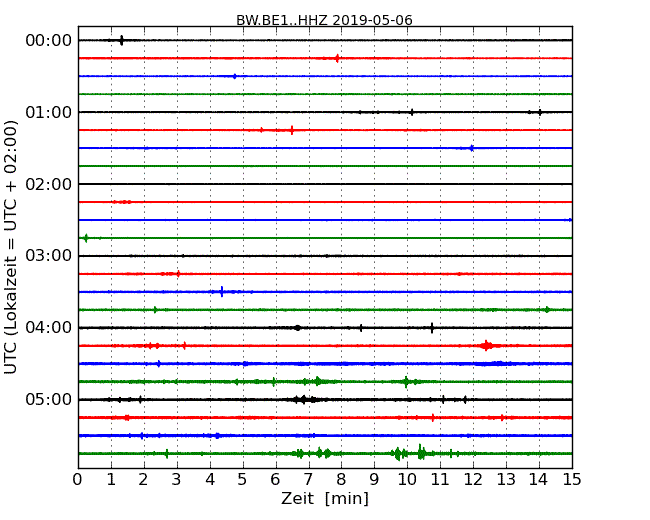Click x-axis tick label 15
Image resolution: width=650 pixels, height=520 pixels.
(x=572, y=480)
